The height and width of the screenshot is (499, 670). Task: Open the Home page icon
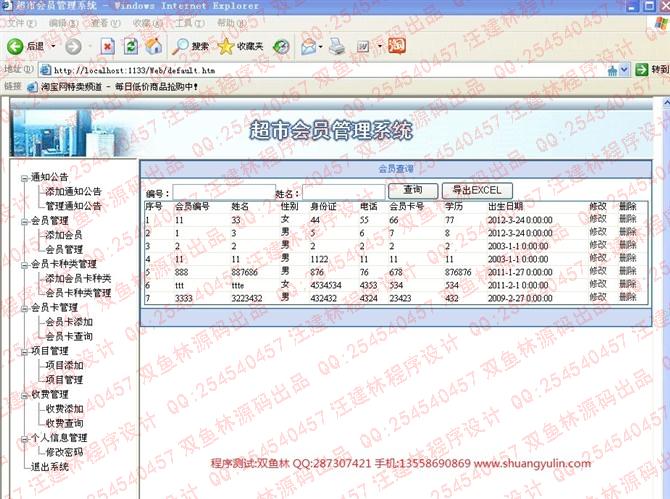click(154, 46)
